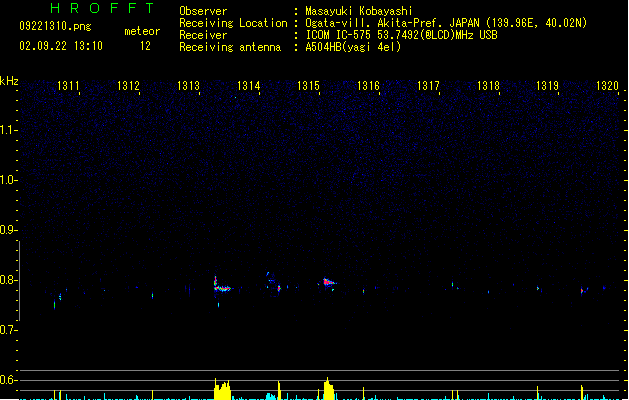Click the 0.6 kHz frequency label

(x=8, y=380)
